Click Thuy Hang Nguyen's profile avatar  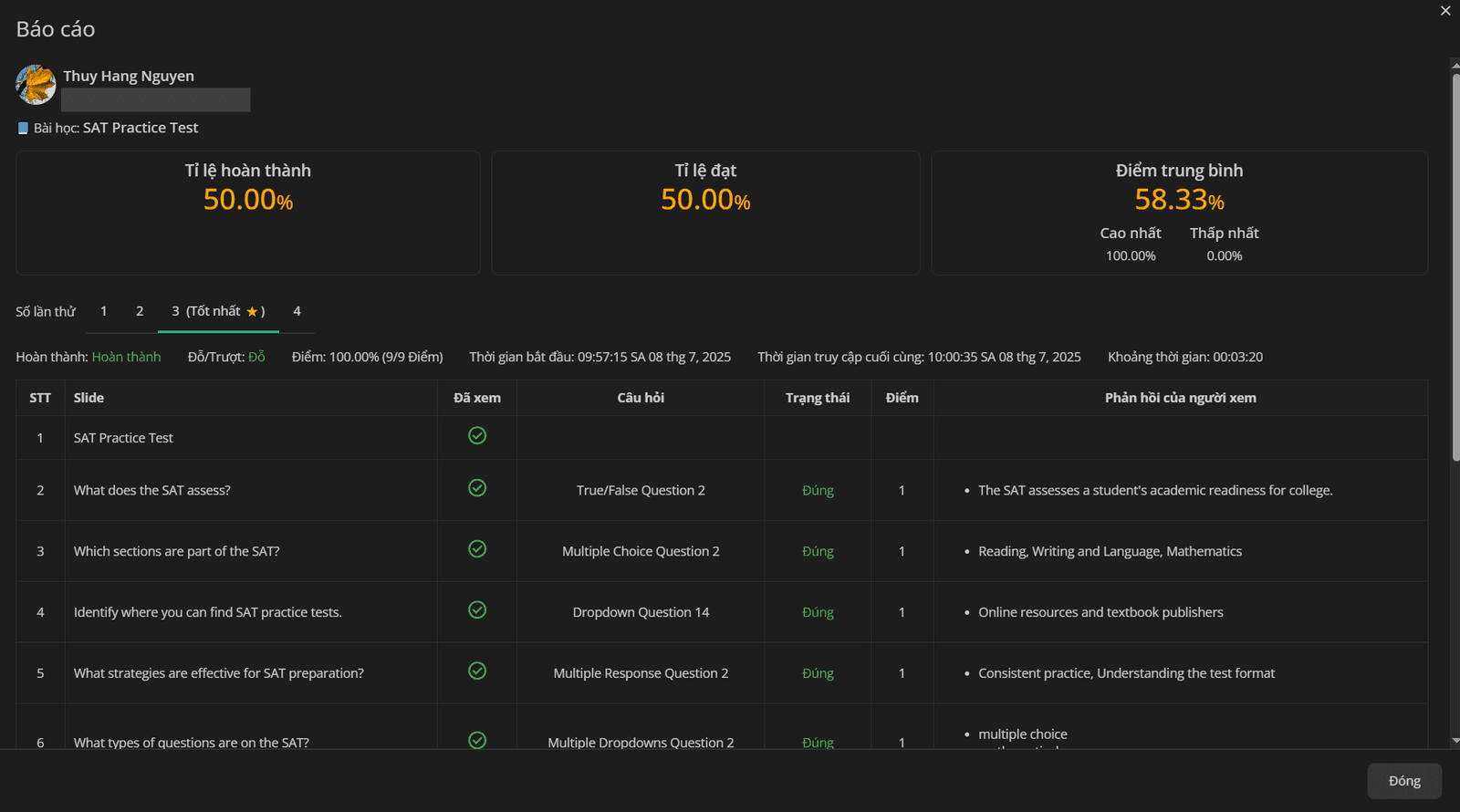(x=36, y=85)
